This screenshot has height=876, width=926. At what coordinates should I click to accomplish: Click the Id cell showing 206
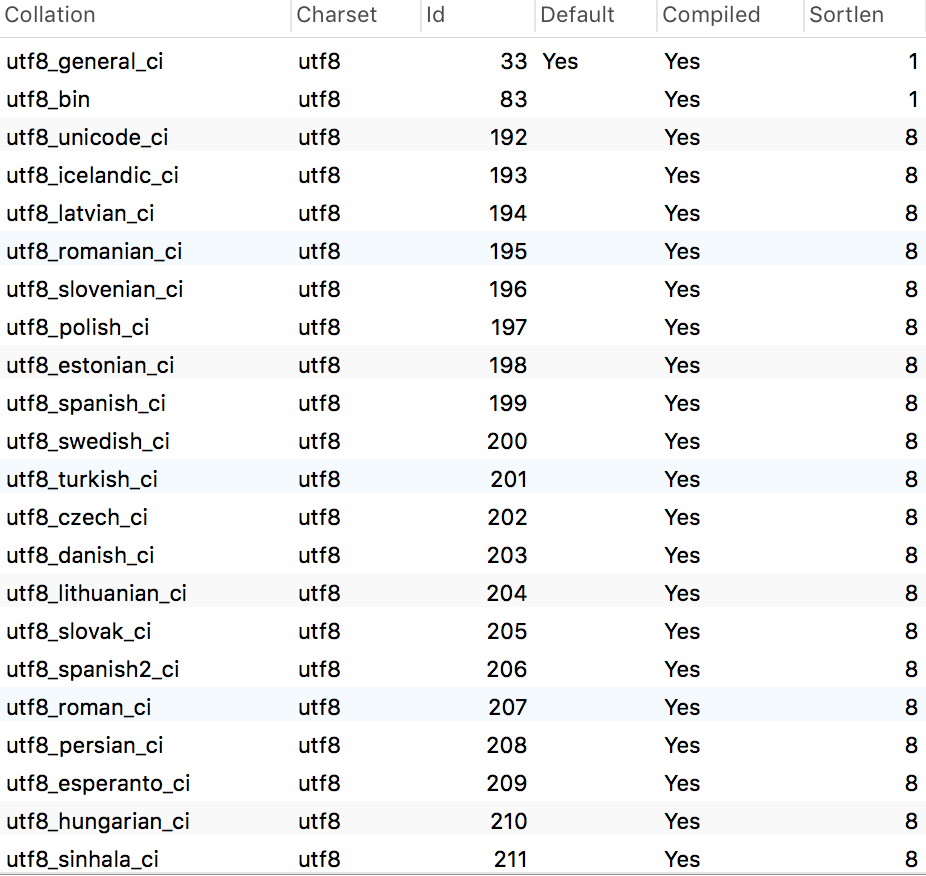point(507,669)
